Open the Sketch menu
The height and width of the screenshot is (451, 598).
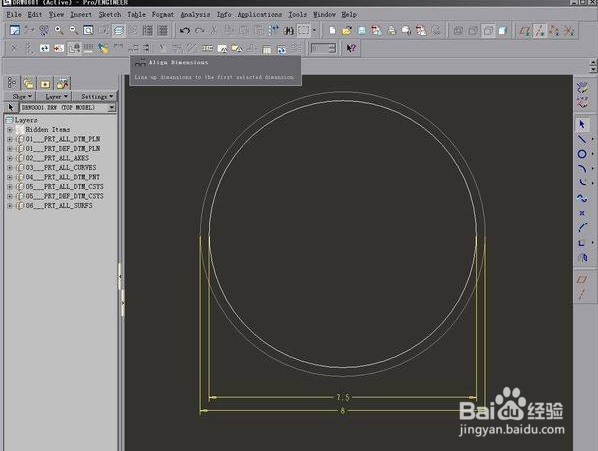coord(110,14)
